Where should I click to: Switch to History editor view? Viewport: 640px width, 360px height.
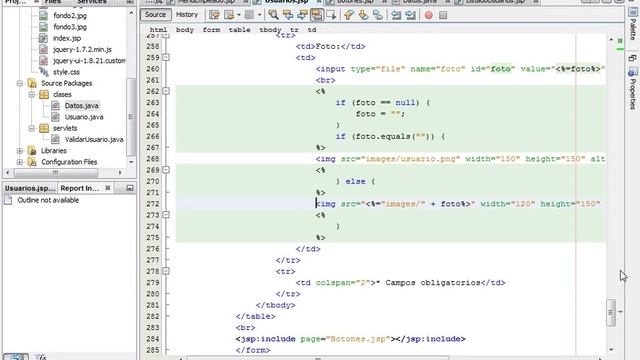(187, 15)
